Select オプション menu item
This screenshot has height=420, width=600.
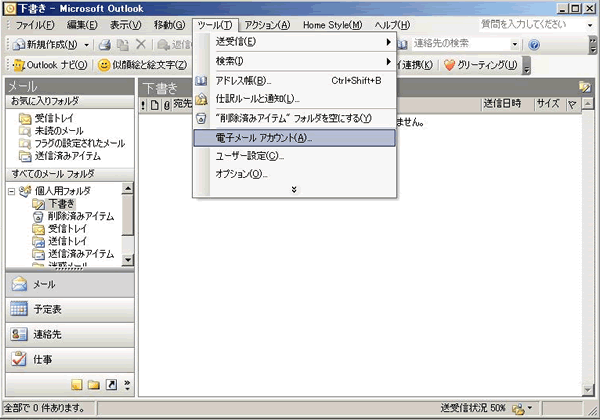click(x=294, y=174)
